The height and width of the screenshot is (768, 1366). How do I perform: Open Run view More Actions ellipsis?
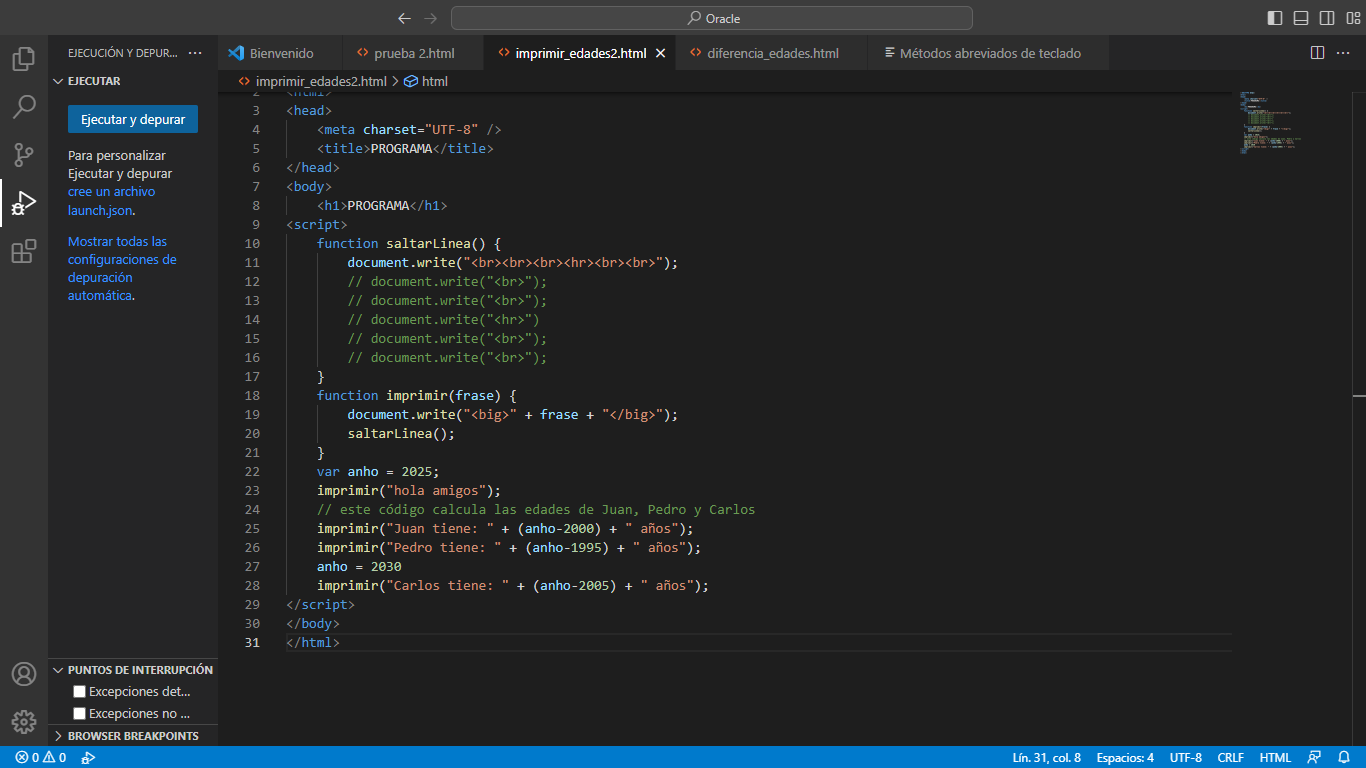click(x=195, y=53)
